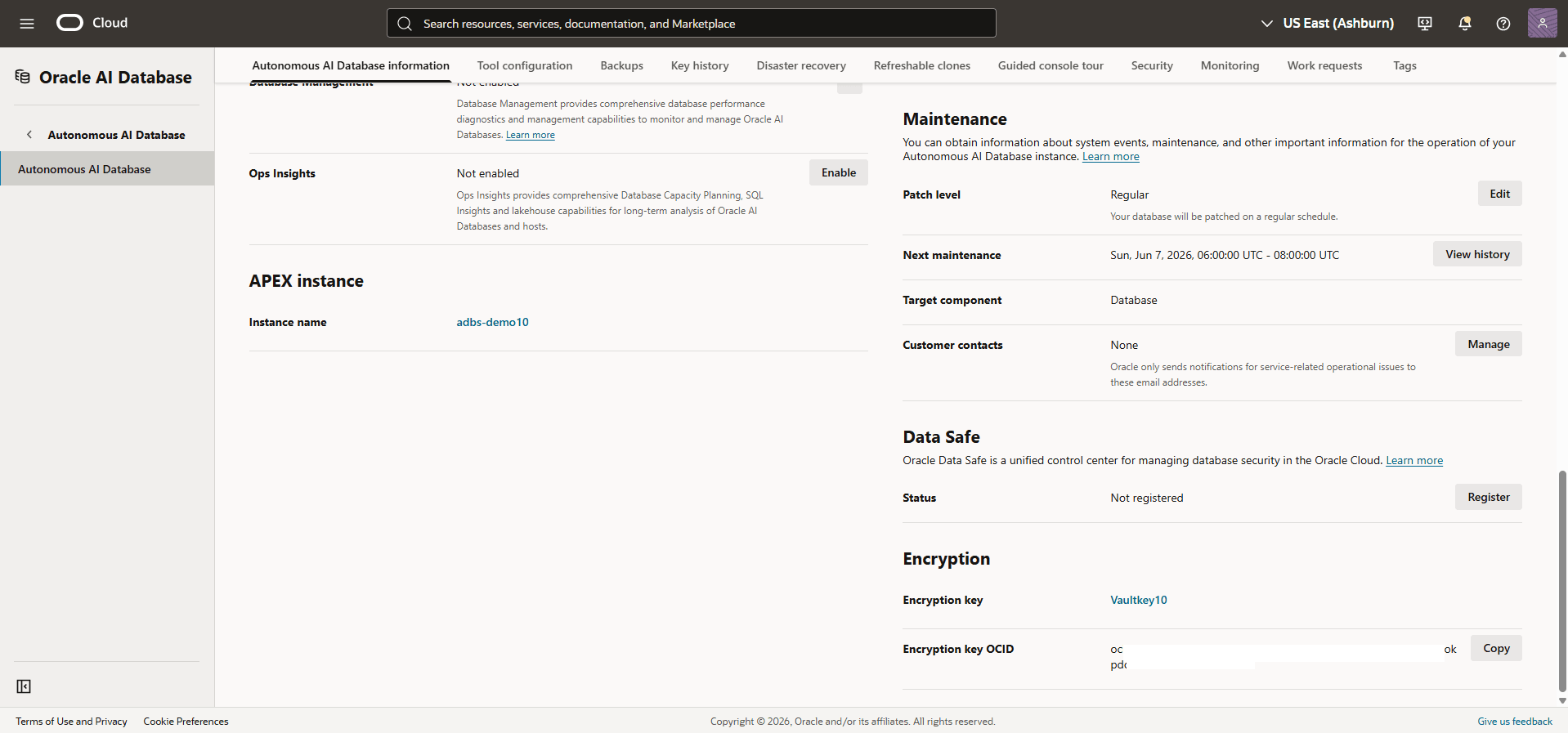Viewport: 1568px width, 733px height.
Task: Edit the patch level
Action: pyautogui.click(x=1499, y=194)
